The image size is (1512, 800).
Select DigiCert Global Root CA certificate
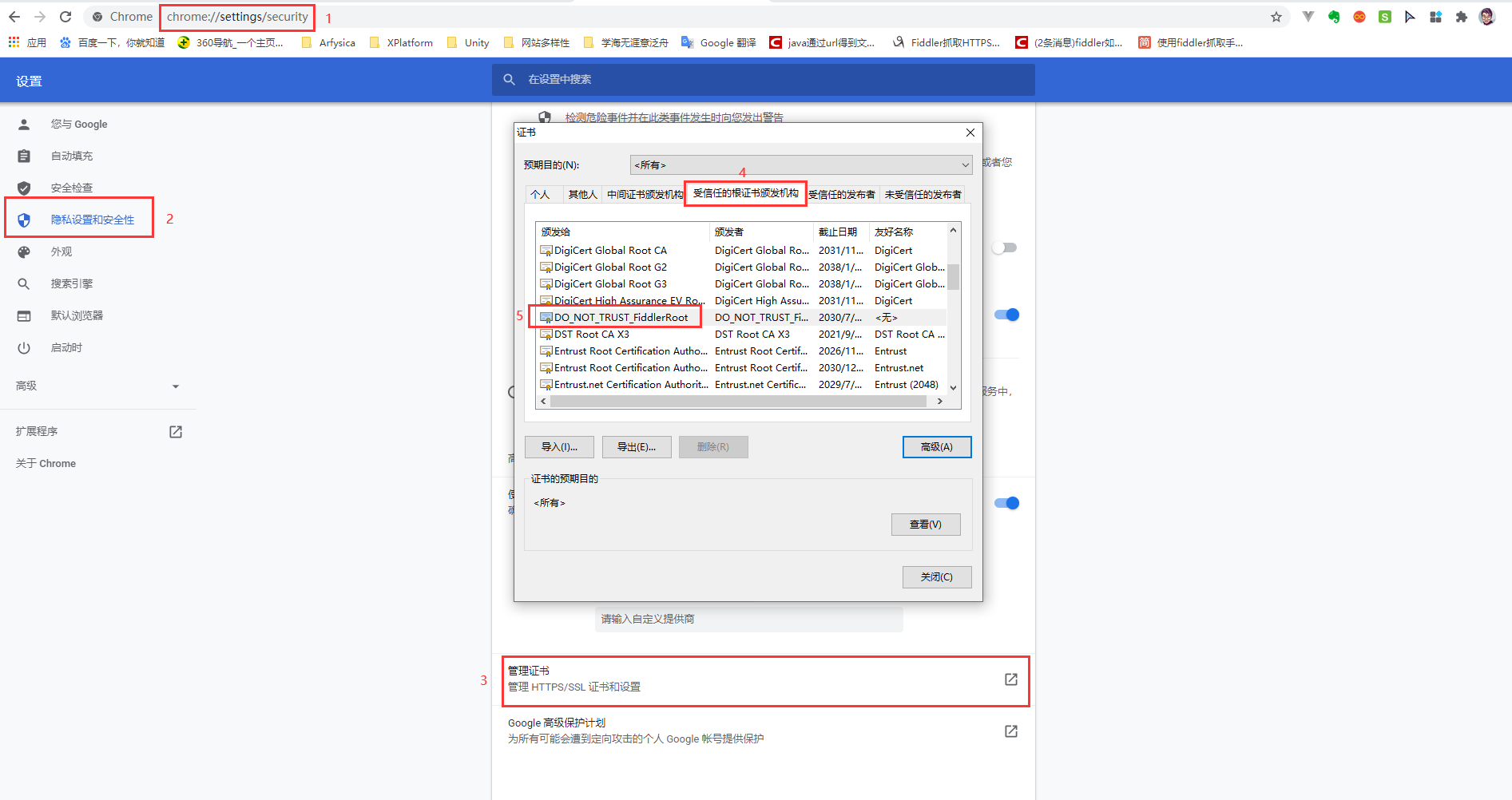[610, 250]
